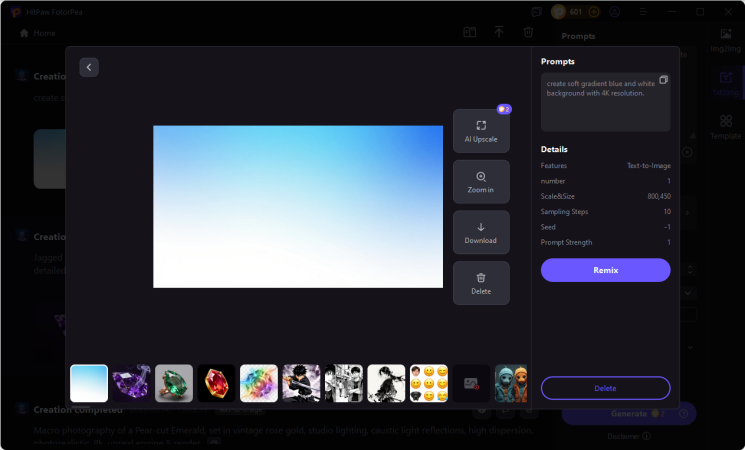Open the Home tab

[38, 33]
